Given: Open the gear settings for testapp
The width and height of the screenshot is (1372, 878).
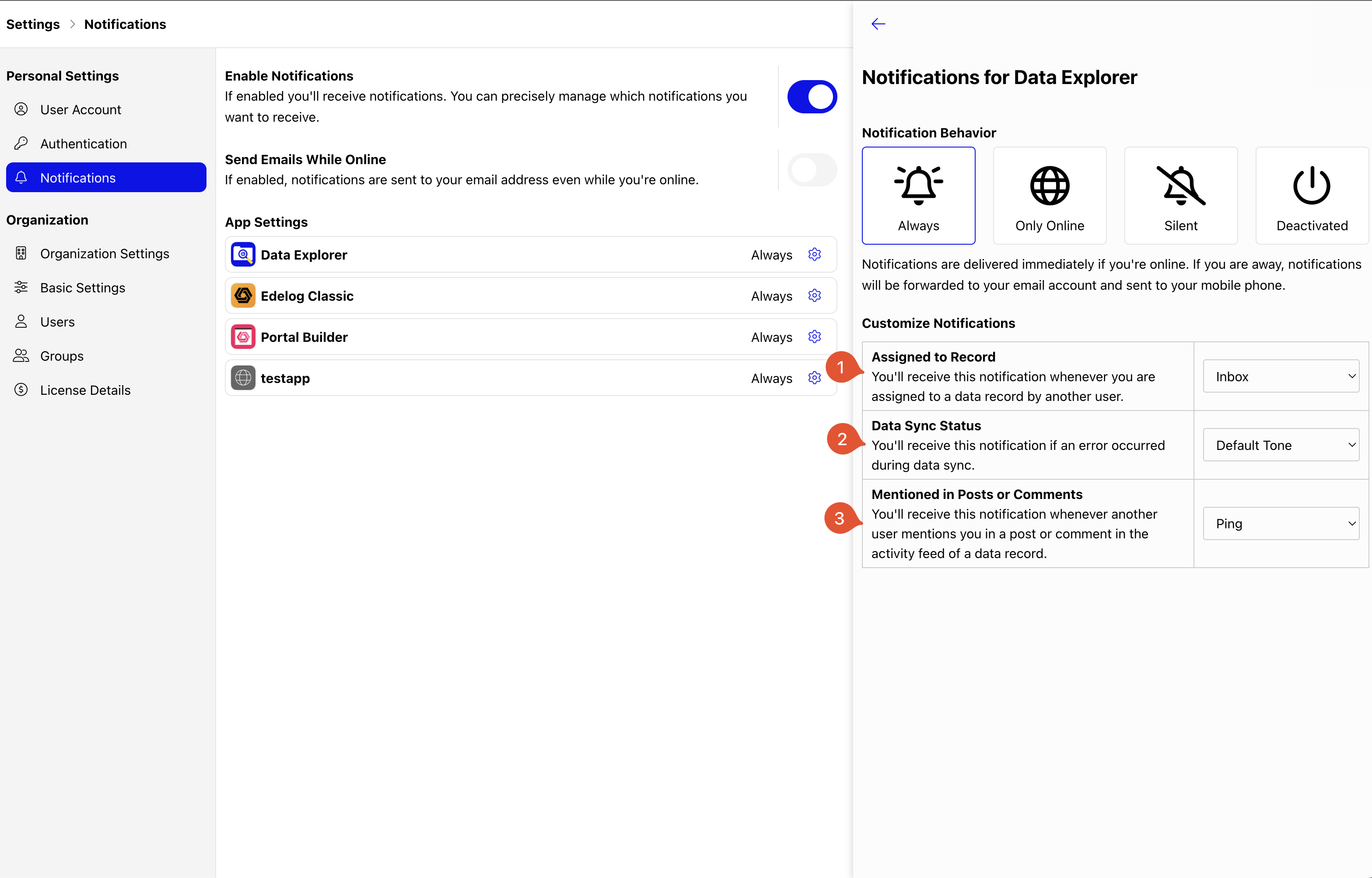Looking at the screenshot, I should (814, 377).
